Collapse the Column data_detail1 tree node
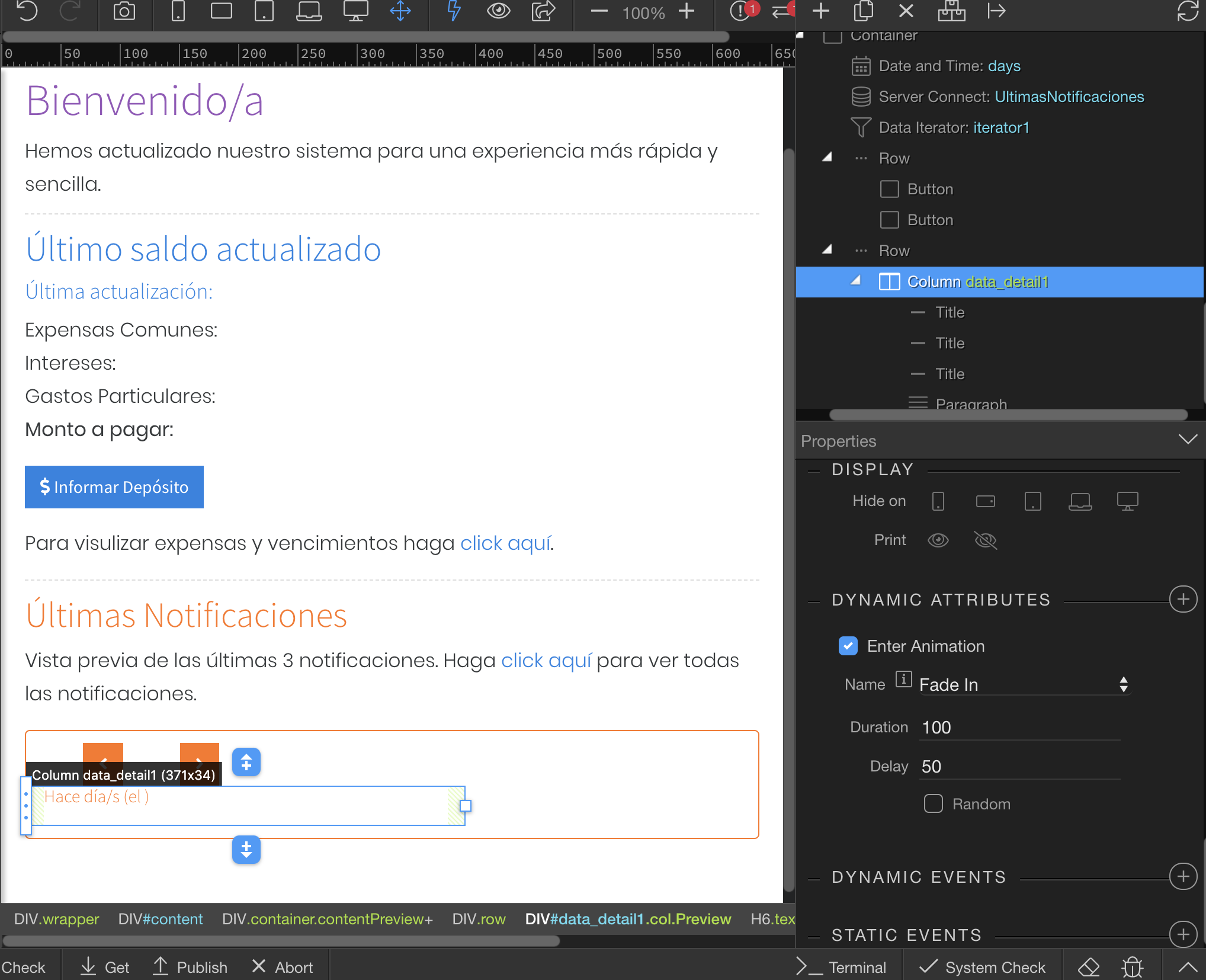Viewport: 1206px width, 980px height. (x=855, y=280)
